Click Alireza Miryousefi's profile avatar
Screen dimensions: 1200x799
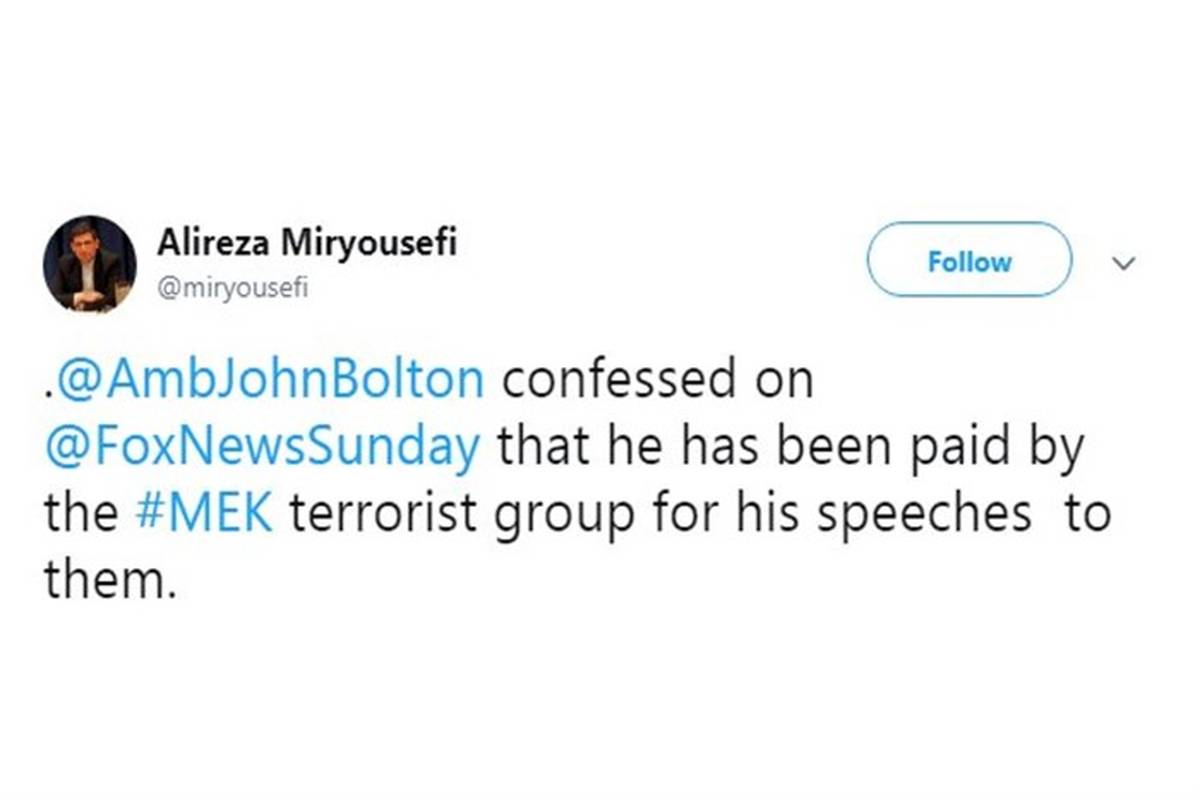(90, 263)
